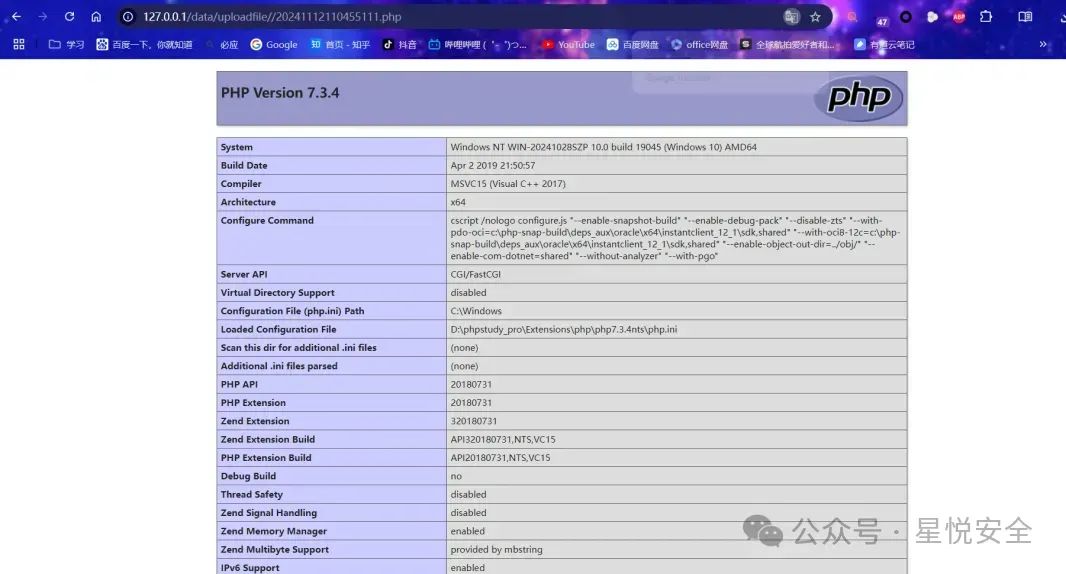Click the Scan this dir for additional .ini label
1066x574 pixels.
pyautogui.click(x=298, y=348)
